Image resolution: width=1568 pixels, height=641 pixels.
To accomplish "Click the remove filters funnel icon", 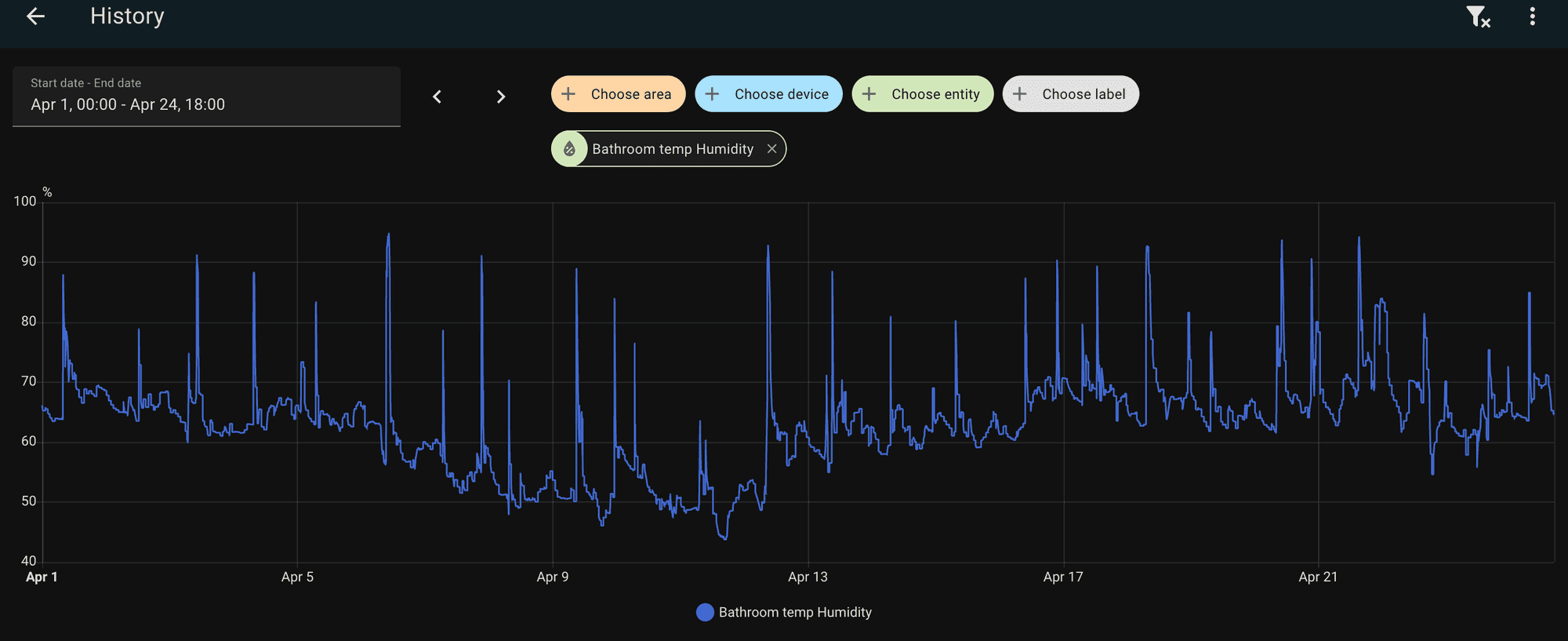I will coord(1477,16).
